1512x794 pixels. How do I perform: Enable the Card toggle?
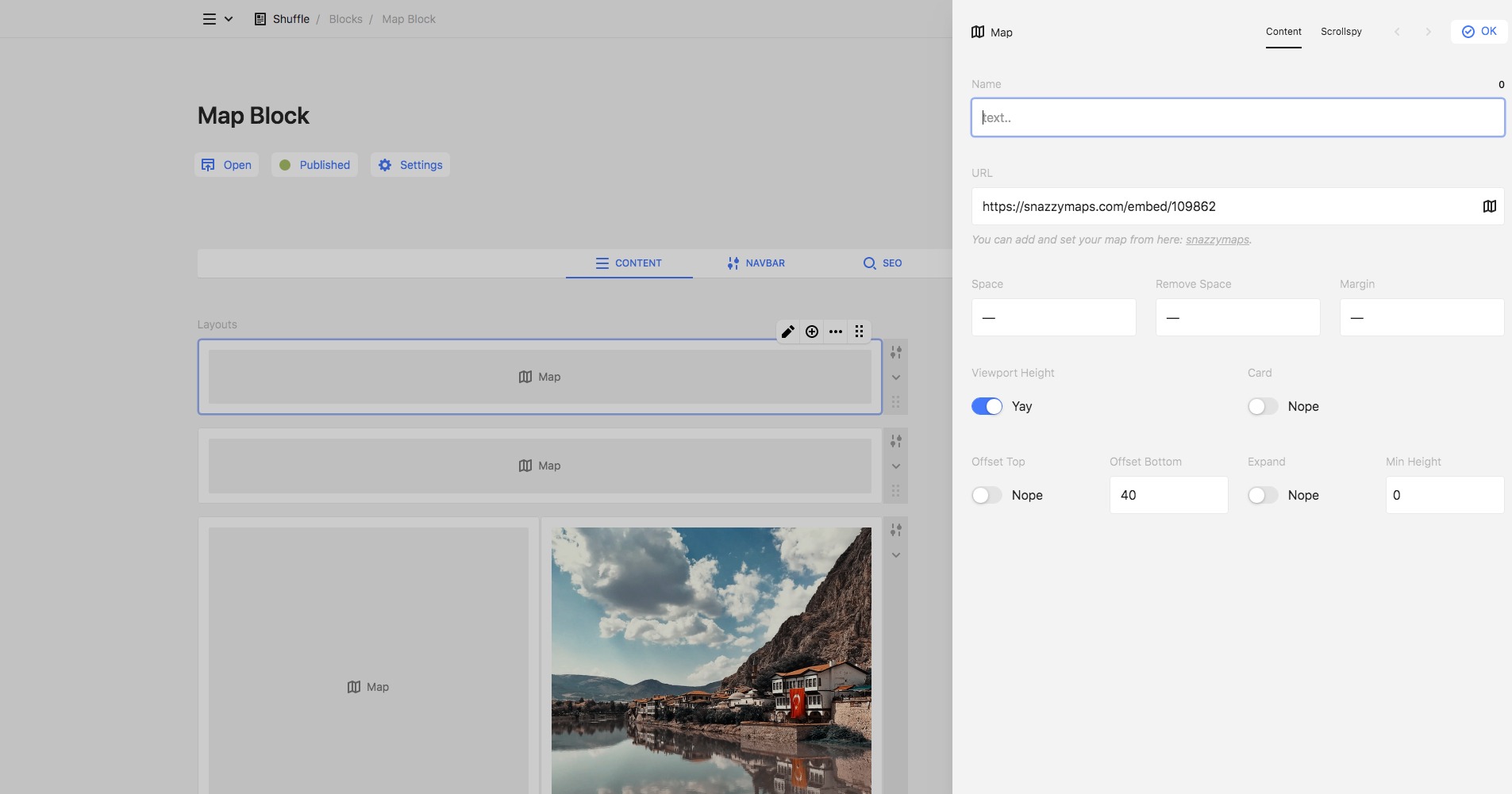[x=1262, y=406]
